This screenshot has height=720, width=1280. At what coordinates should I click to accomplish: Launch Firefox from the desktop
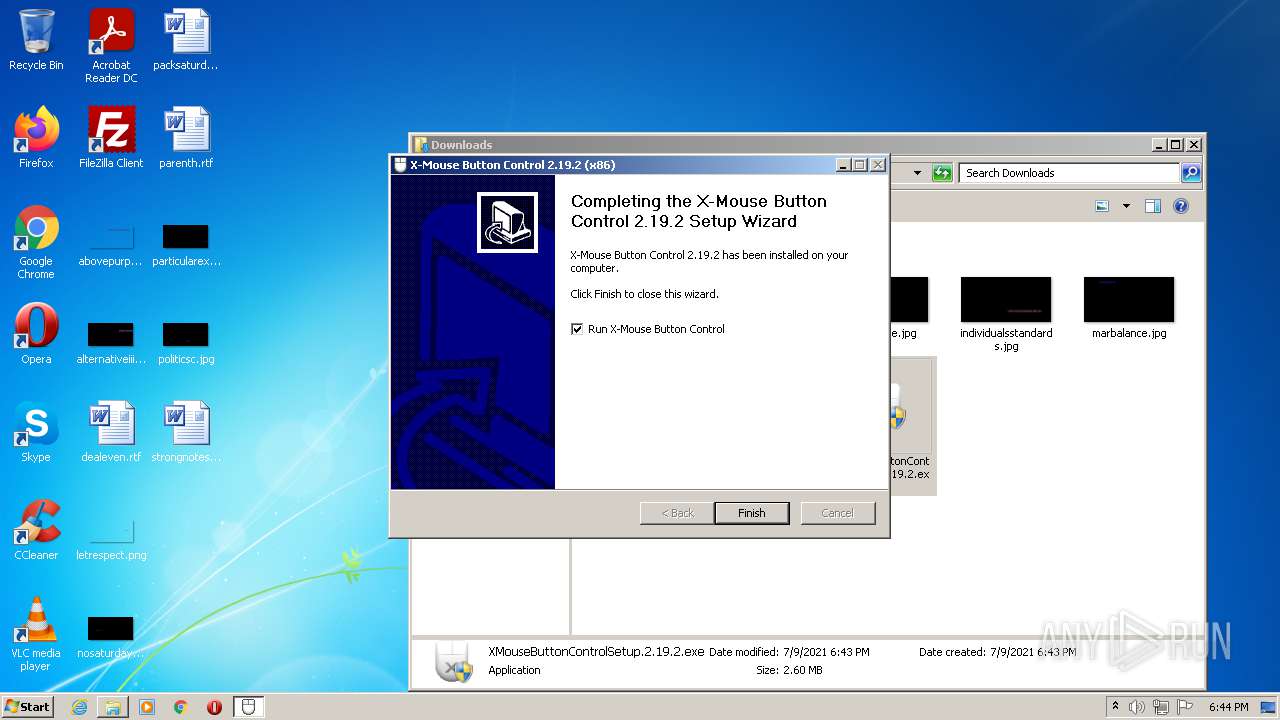36,137
